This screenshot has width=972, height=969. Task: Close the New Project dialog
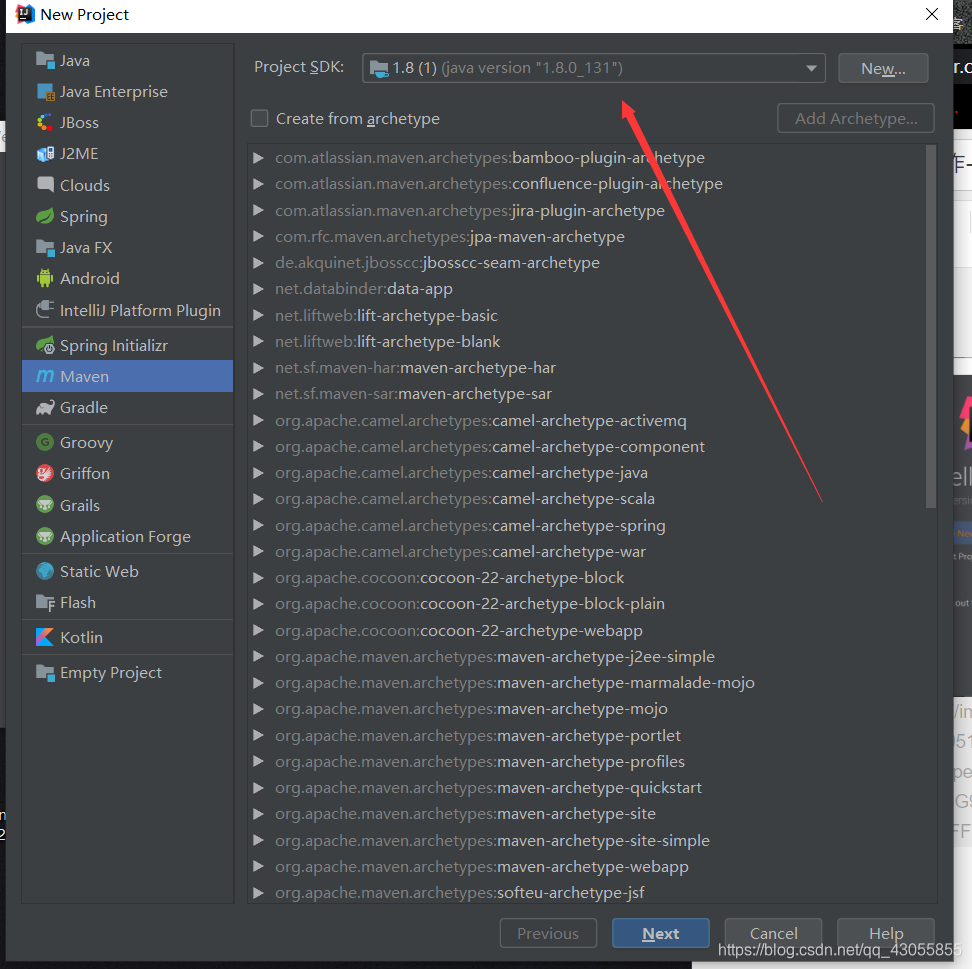click(x=931, y=14)
